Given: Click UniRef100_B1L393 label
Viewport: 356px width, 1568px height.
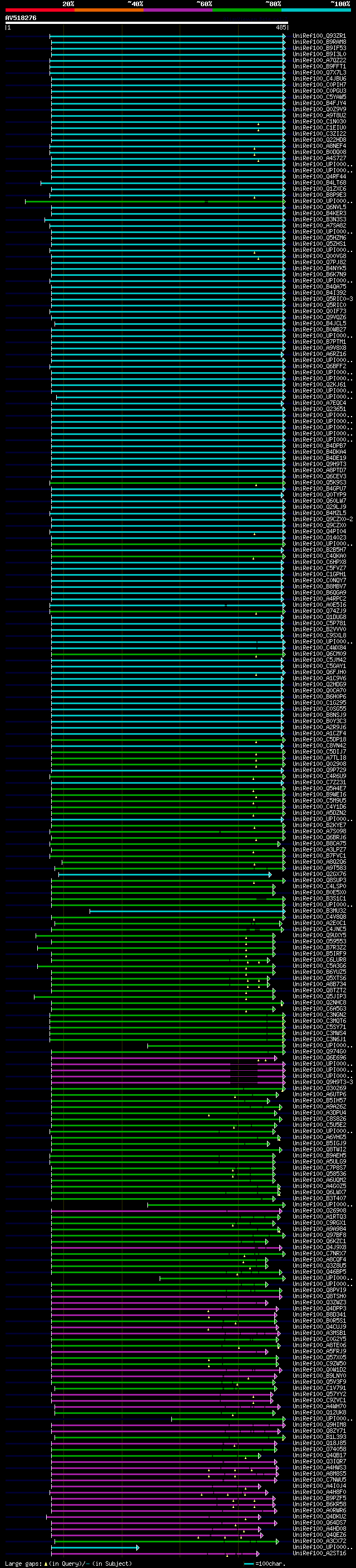Looking at the screenshot, I should [x=319, y=1437].
